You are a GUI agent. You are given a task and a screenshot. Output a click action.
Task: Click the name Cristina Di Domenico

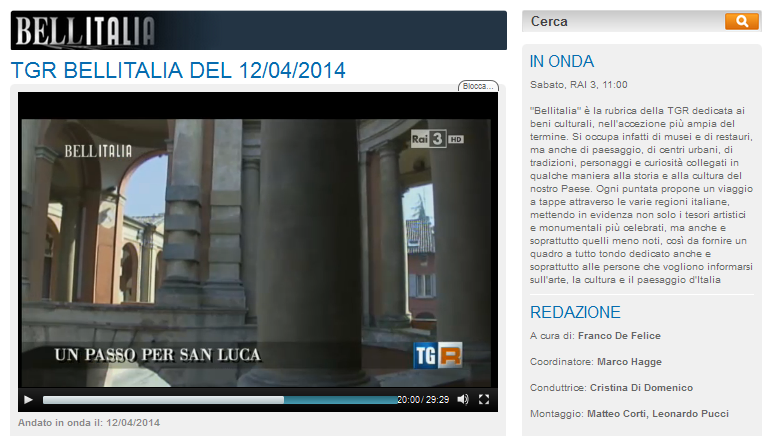[641, 388]
